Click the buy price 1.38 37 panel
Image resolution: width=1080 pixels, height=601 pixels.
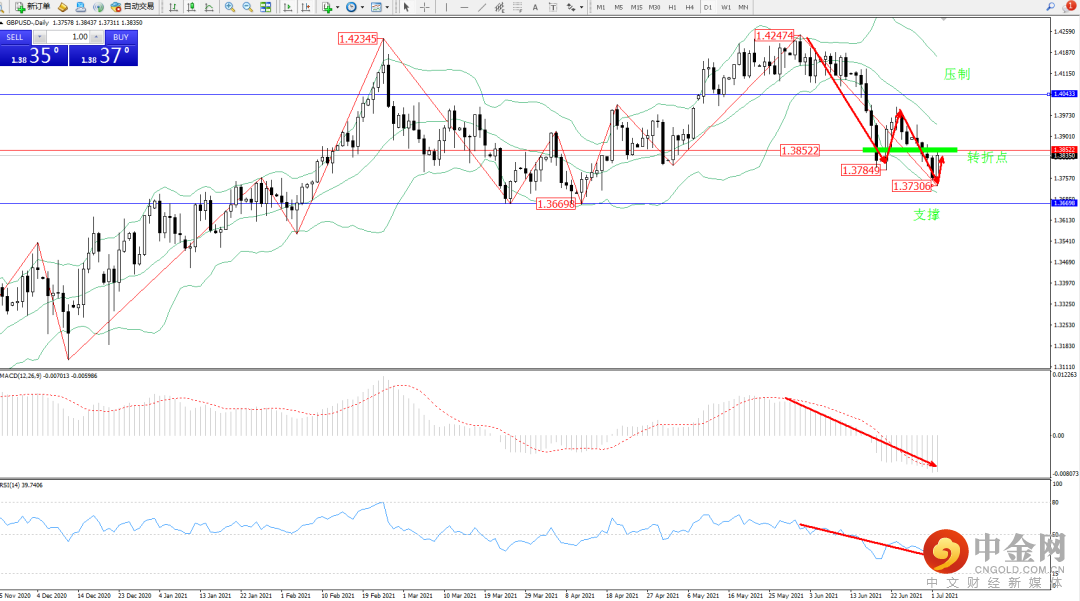tap(103, 56)
